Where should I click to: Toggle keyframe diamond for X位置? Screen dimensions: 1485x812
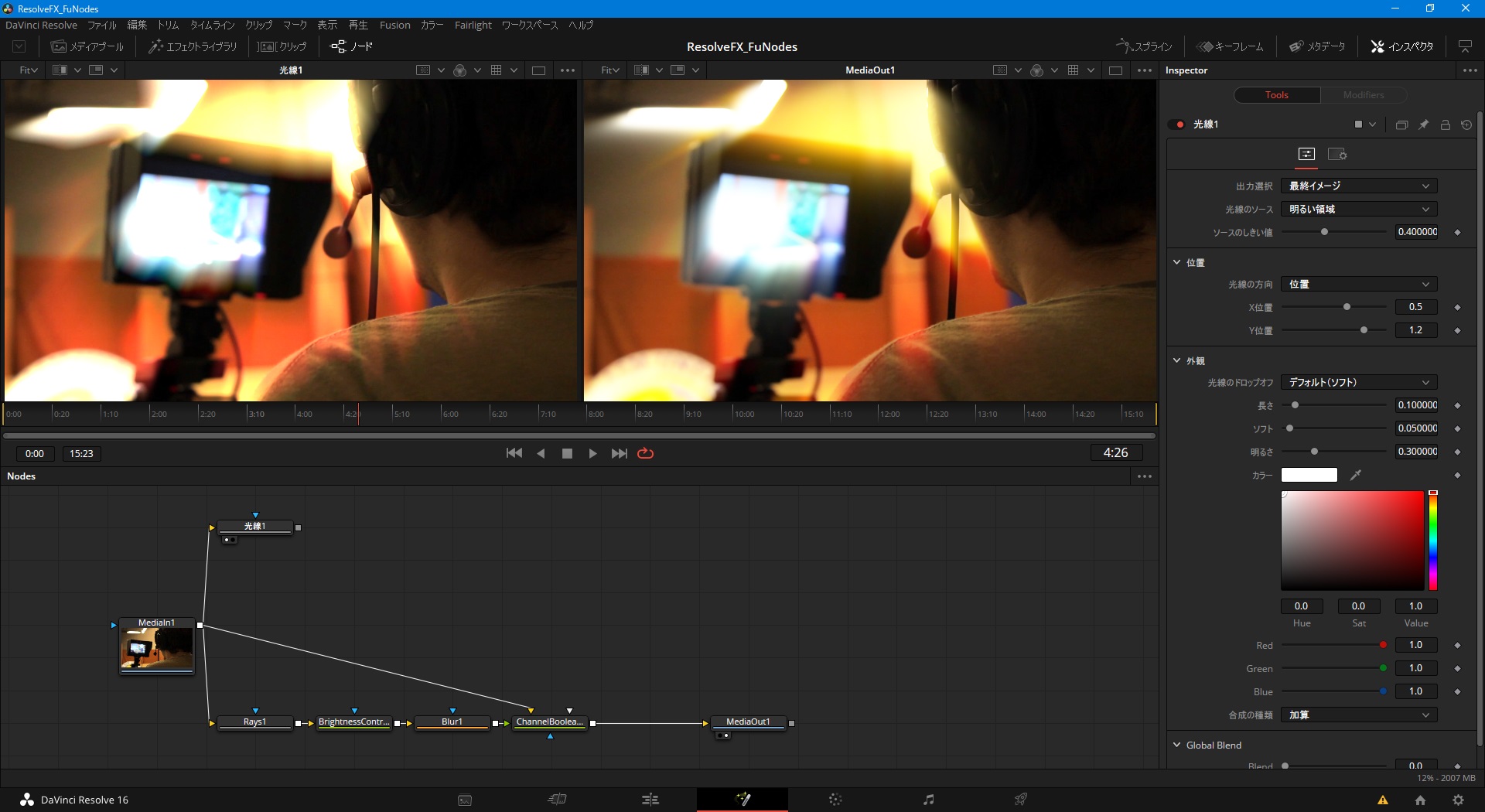click(x=1457, y=307)
